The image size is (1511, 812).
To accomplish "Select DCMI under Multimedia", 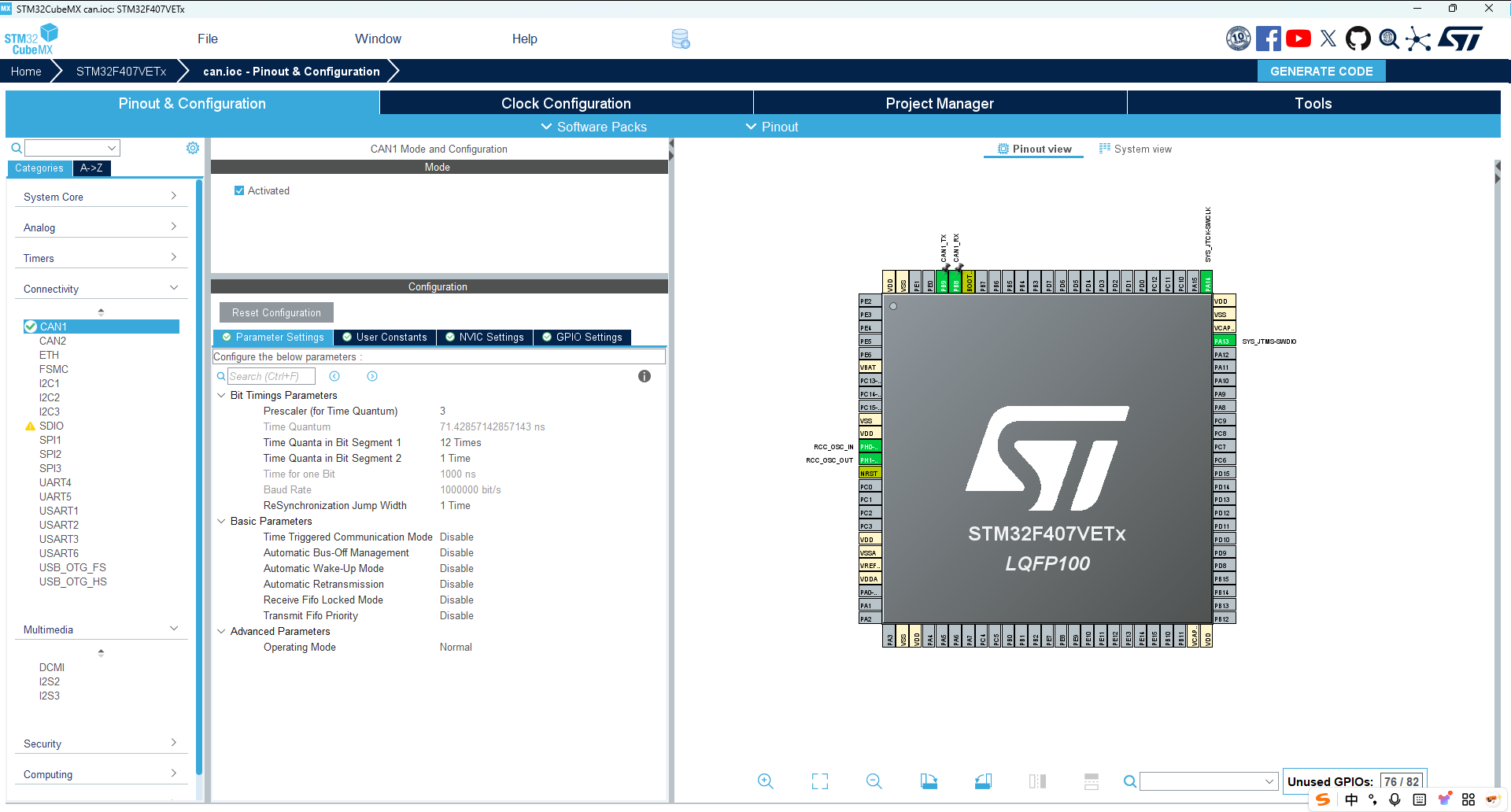I will click(x=52, y=667).
